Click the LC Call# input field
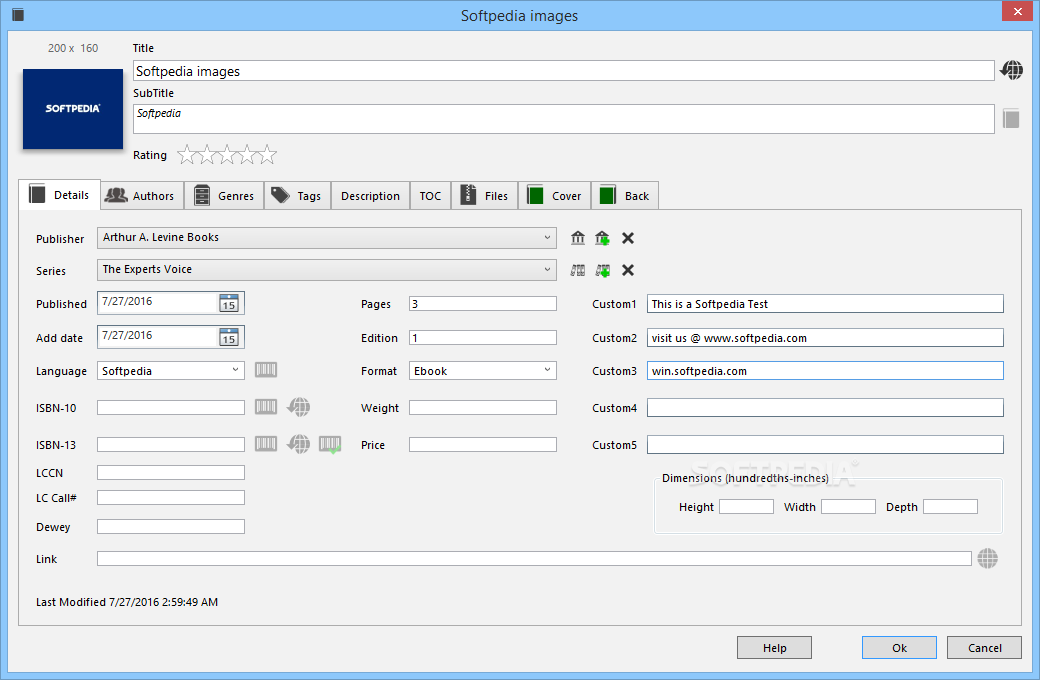 (x=170, y=498)
